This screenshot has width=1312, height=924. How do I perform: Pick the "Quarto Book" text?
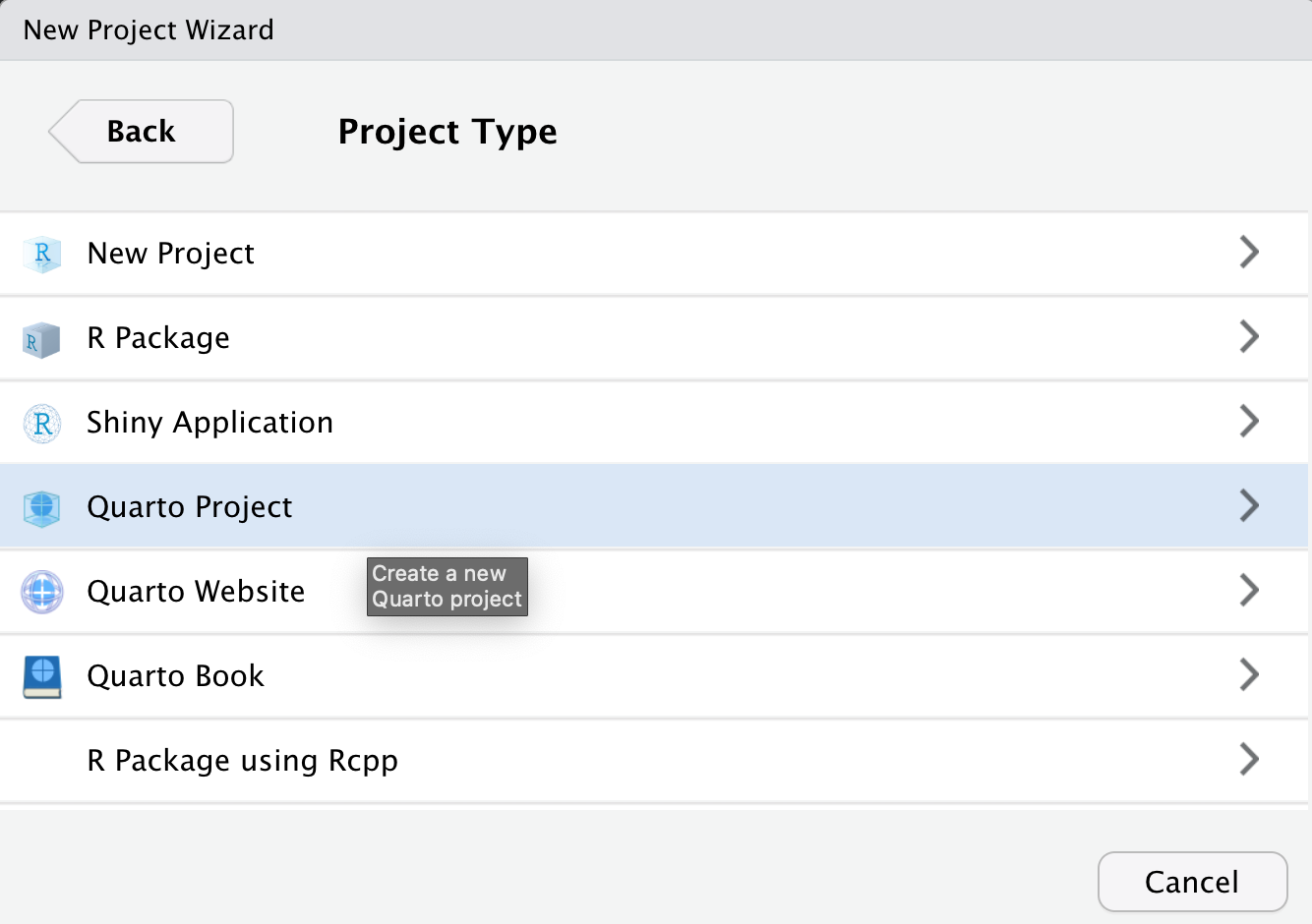pos(176,676)
